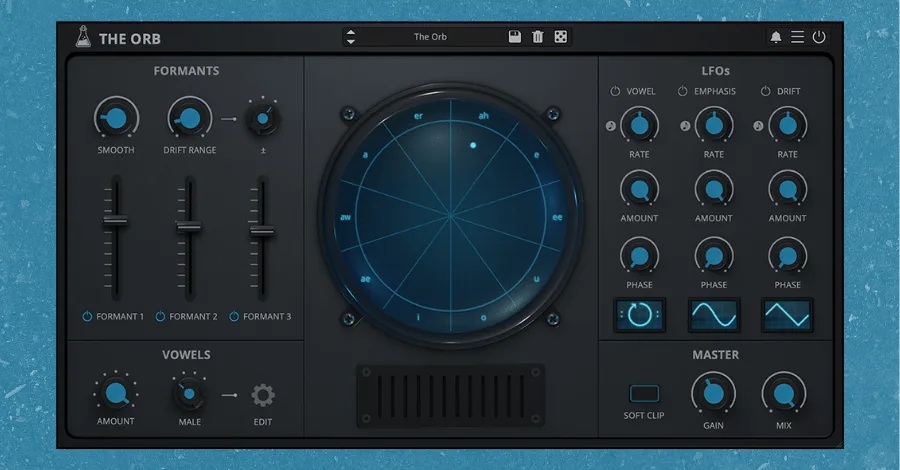Click the FORMANT 1 fader handle
The image size is (900, 470).
pos(115,221)
